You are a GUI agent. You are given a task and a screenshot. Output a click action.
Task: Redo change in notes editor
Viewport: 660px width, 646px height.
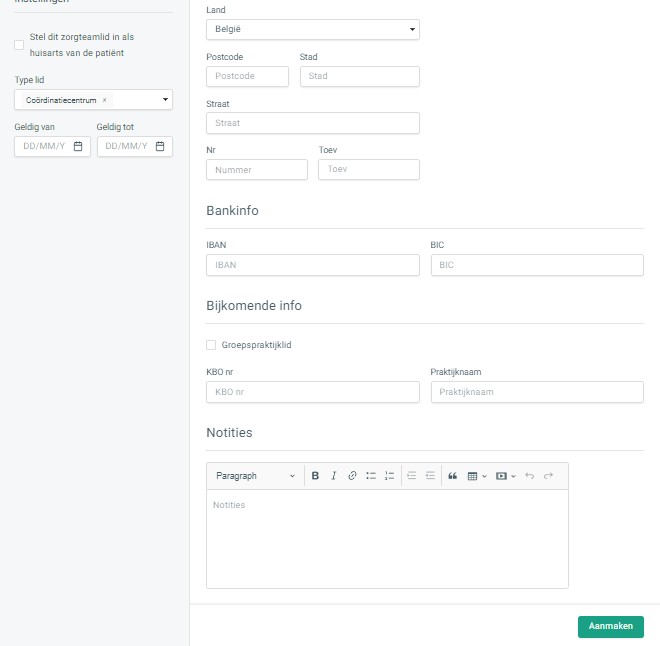coord(548,476)
